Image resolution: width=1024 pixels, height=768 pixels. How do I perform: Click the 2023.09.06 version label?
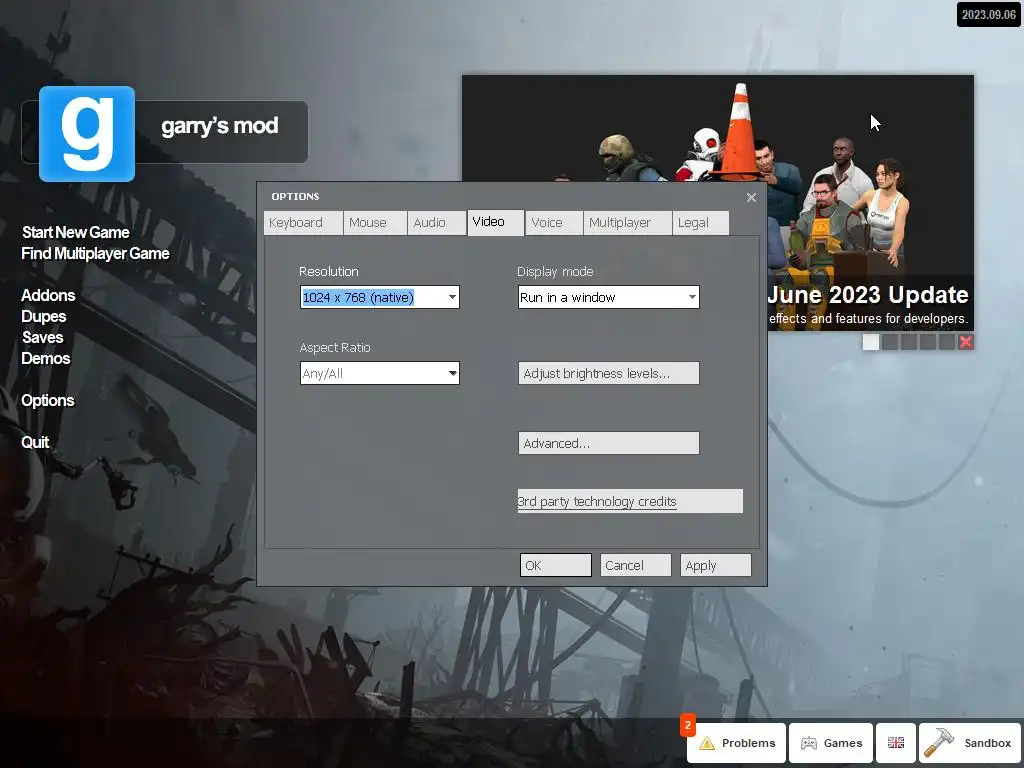pyautogui.click(x=989, y=14)
